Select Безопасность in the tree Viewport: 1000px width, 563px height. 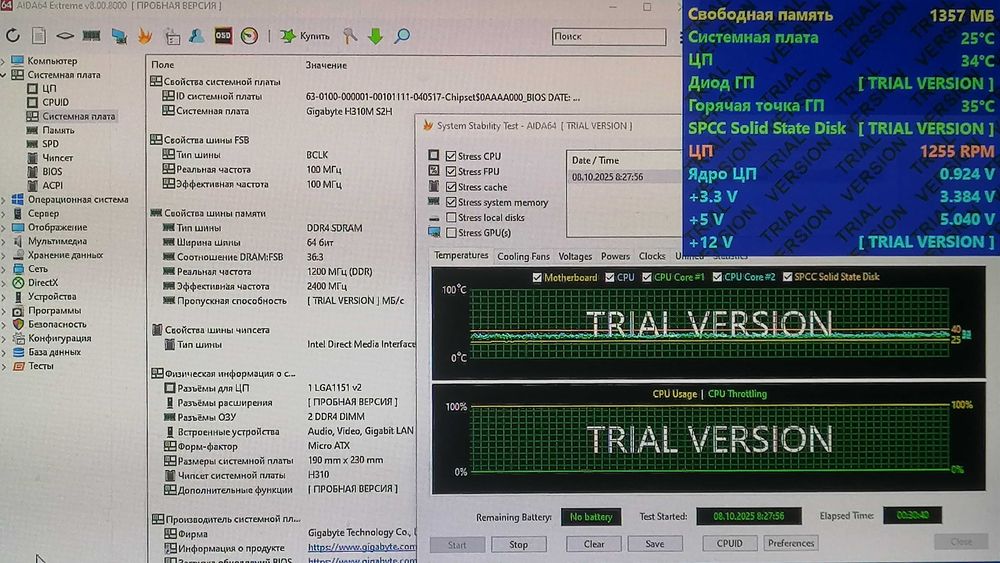[57, 325]
